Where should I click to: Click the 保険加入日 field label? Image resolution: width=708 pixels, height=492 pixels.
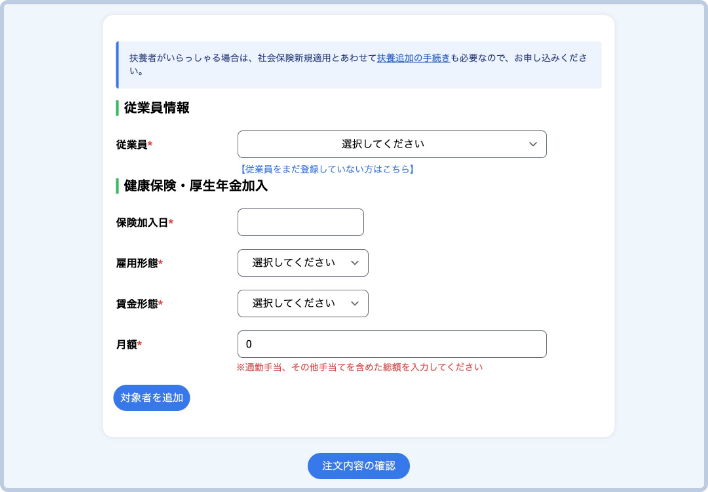click(142, 223)
